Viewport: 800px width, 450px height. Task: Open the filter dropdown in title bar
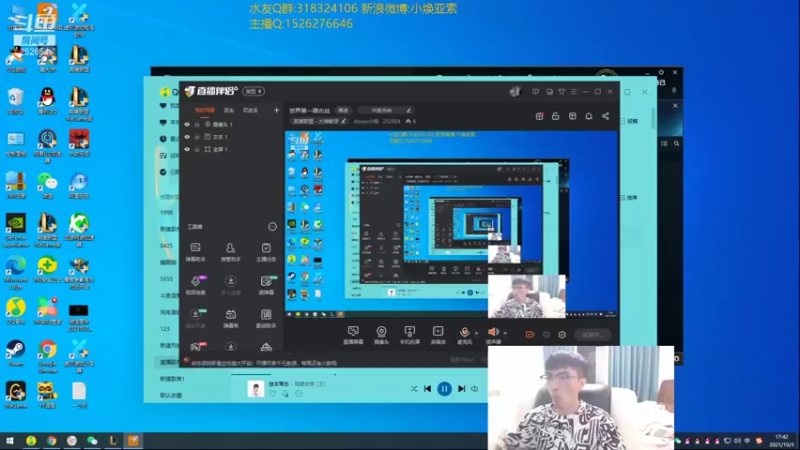562,92
